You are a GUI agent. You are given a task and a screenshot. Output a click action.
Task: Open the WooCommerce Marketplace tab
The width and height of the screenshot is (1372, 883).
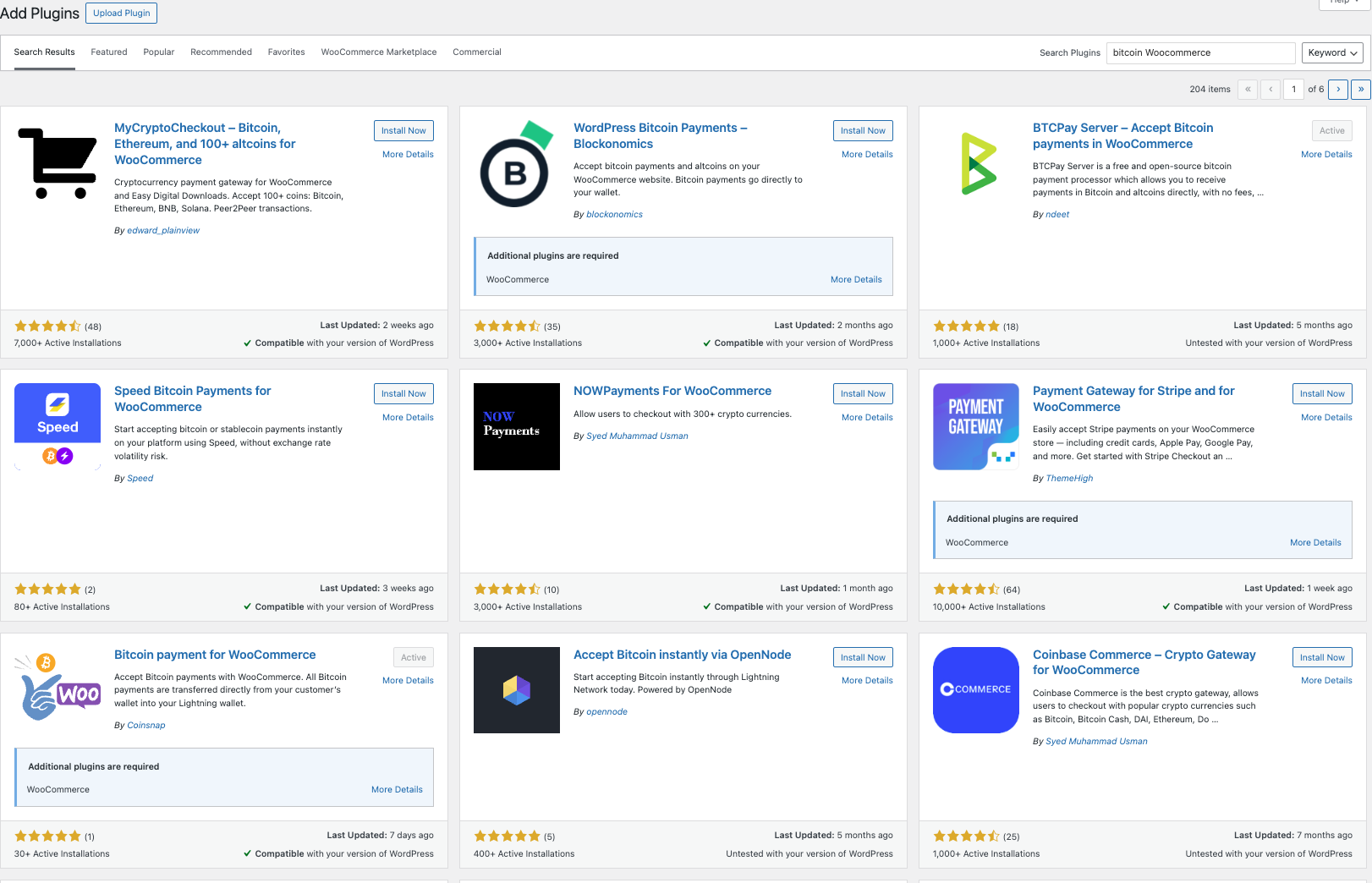coord(379,52)
